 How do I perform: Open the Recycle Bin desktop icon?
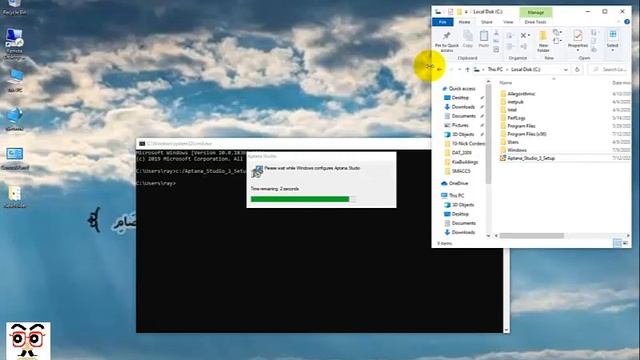pyautogui.click(x=15, y=7)
